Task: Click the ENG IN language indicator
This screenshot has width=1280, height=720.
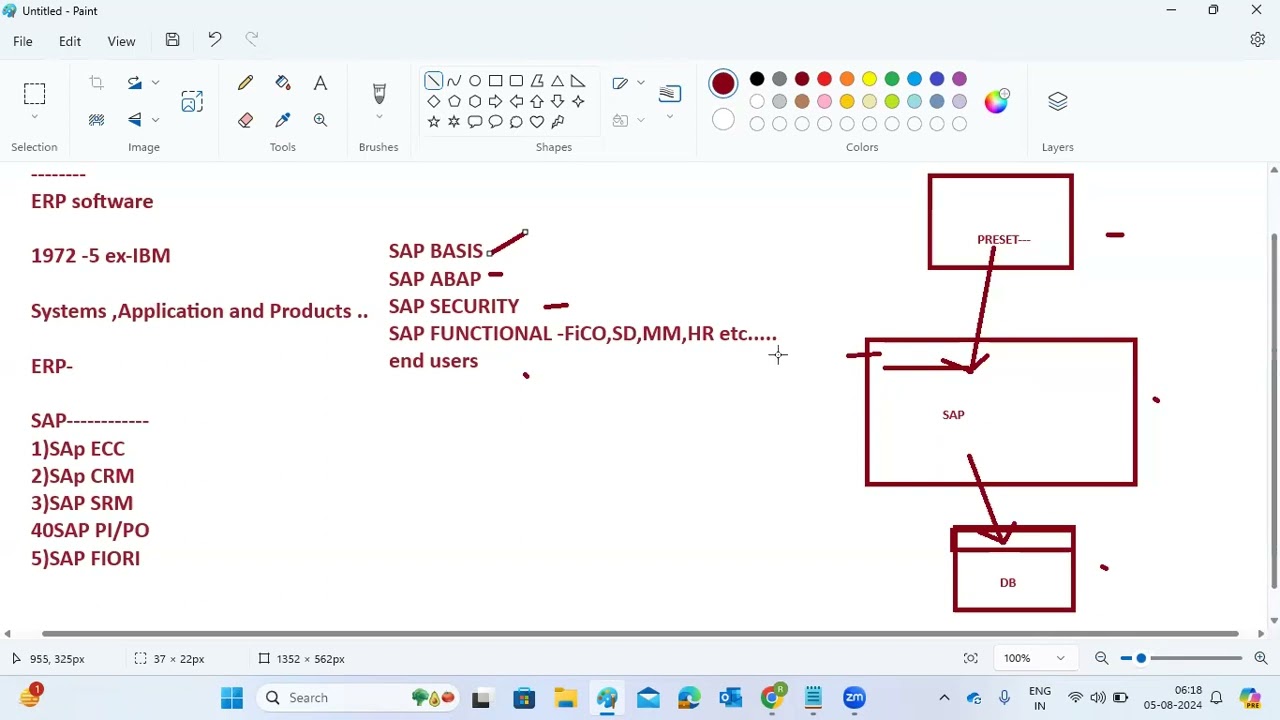Action: (x=1040, y=697)
